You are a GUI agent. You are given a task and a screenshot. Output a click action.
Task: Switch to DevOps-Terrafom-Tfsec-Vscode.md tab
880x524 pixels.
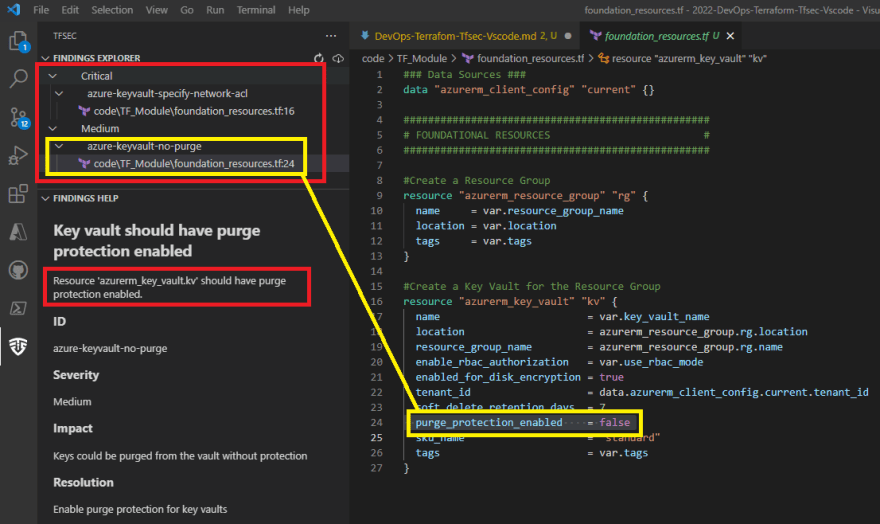466,36
